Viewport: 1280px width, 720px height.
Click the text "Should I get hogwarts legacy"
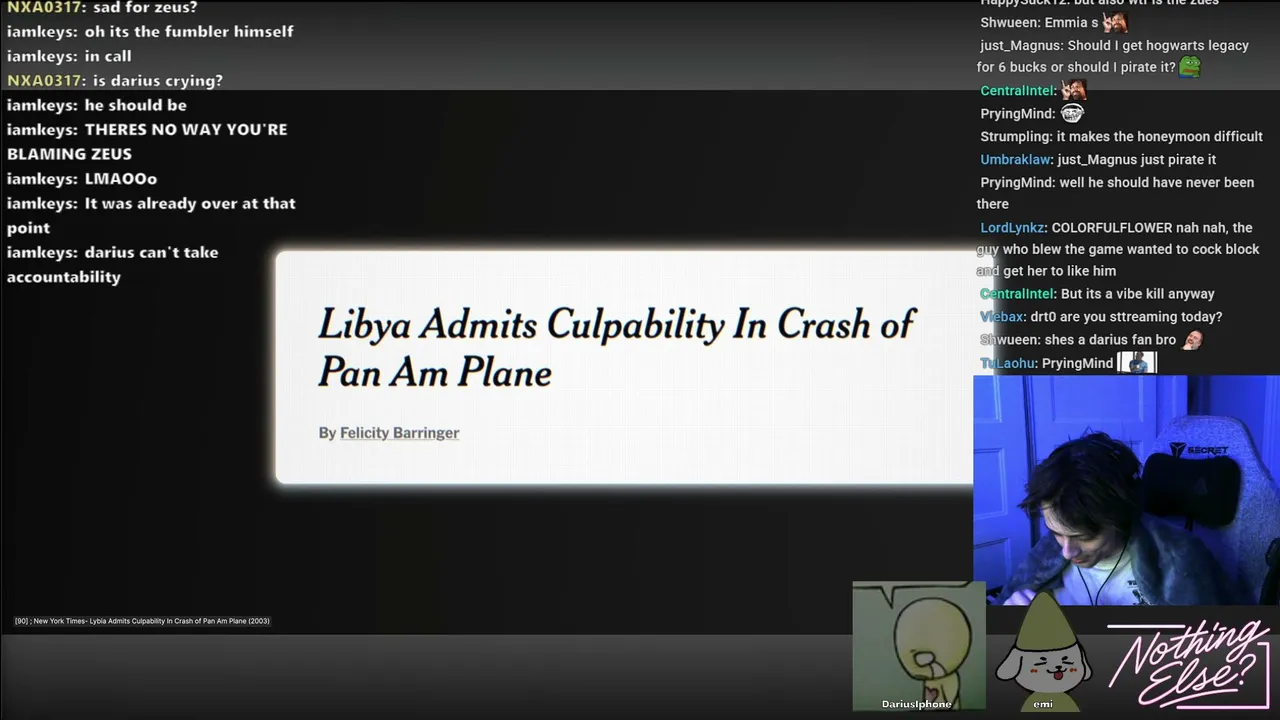click(x=1158, y=45)
